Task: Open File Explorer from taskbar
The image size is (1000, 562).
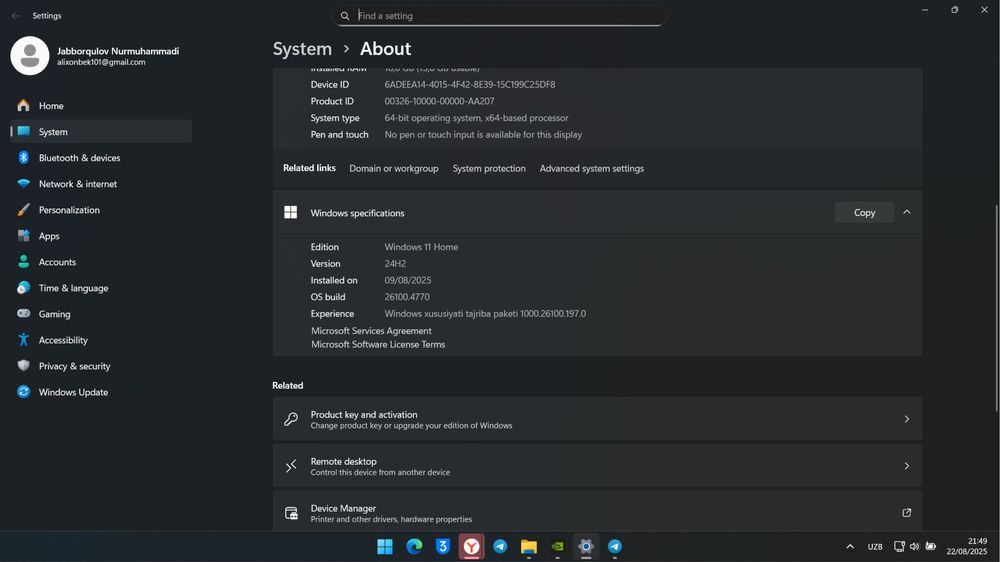Action: [529, 547]
